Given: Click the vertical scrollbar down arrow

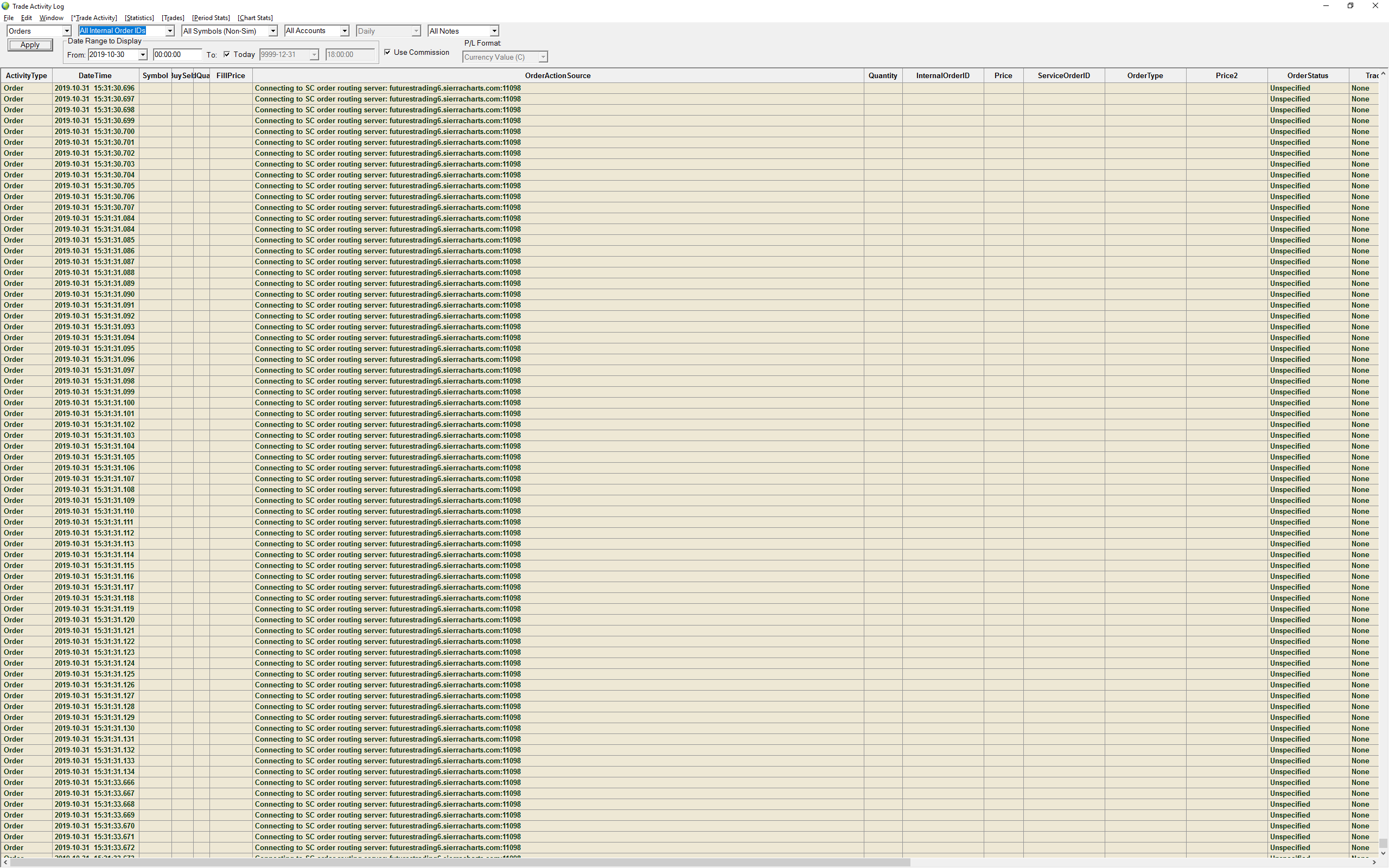Looking at the screenshot, I should click(1382, 853).
